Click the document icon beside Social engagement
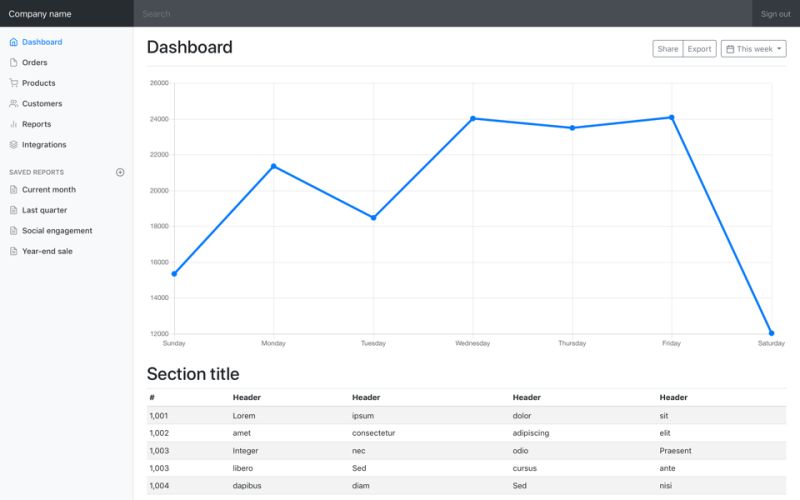The height and width of the screenshot is (500, 800). [x=14, y=231]
